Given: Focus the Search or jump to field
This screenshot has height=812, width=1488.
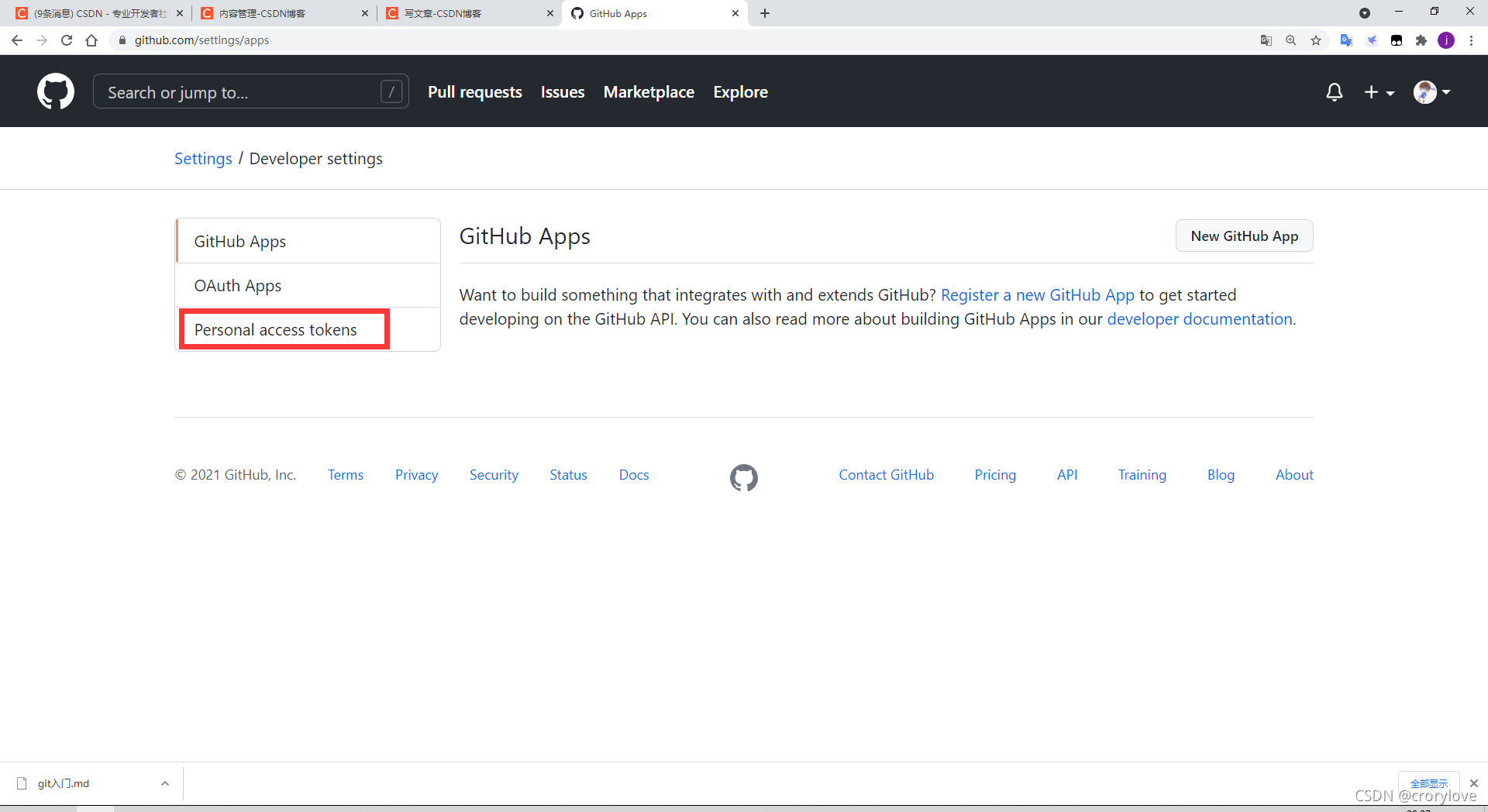Looking at the screenshot, I should 250,91.
